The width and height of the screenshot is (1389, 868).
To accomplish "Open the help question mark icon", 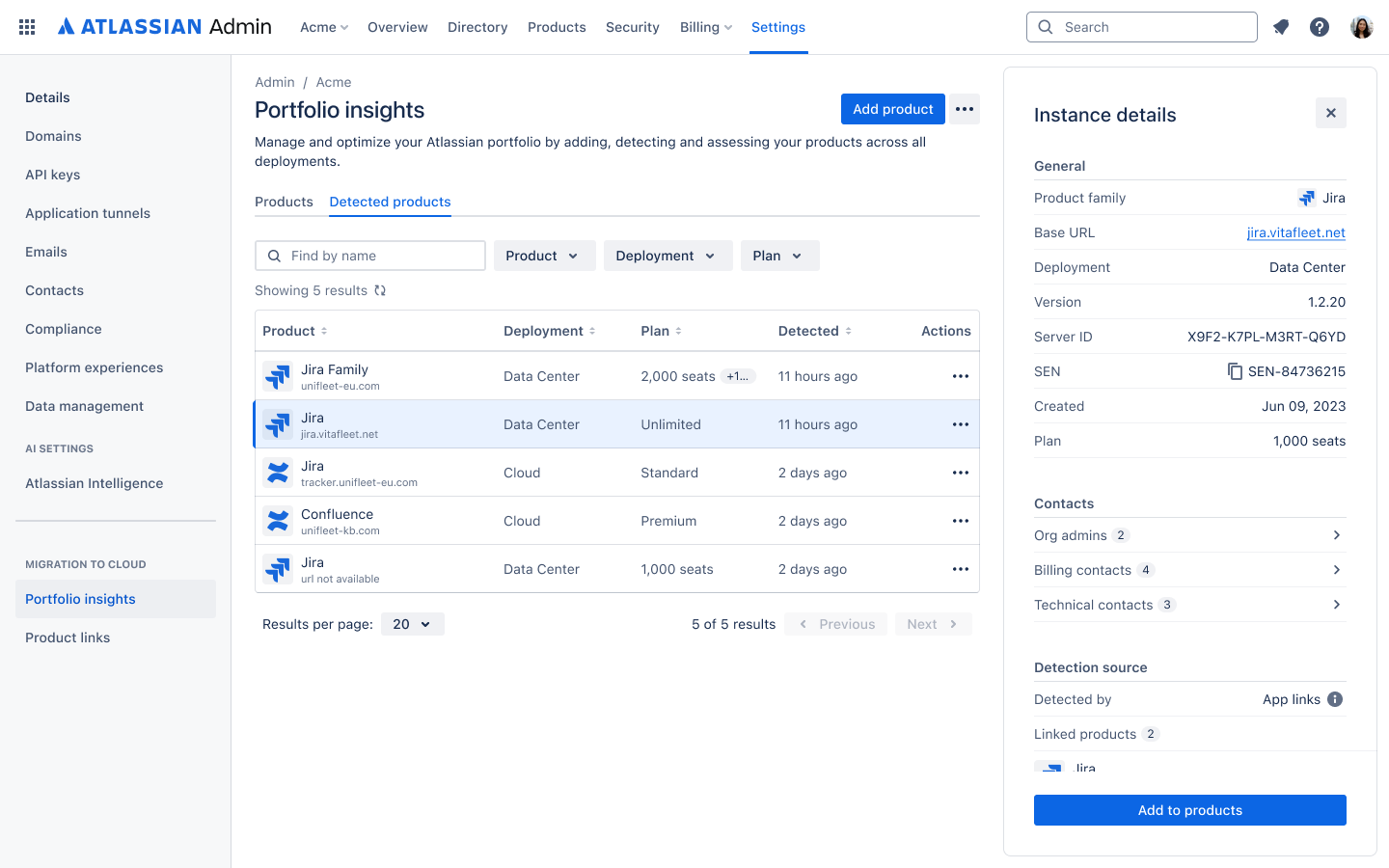I will [1320, 27].
